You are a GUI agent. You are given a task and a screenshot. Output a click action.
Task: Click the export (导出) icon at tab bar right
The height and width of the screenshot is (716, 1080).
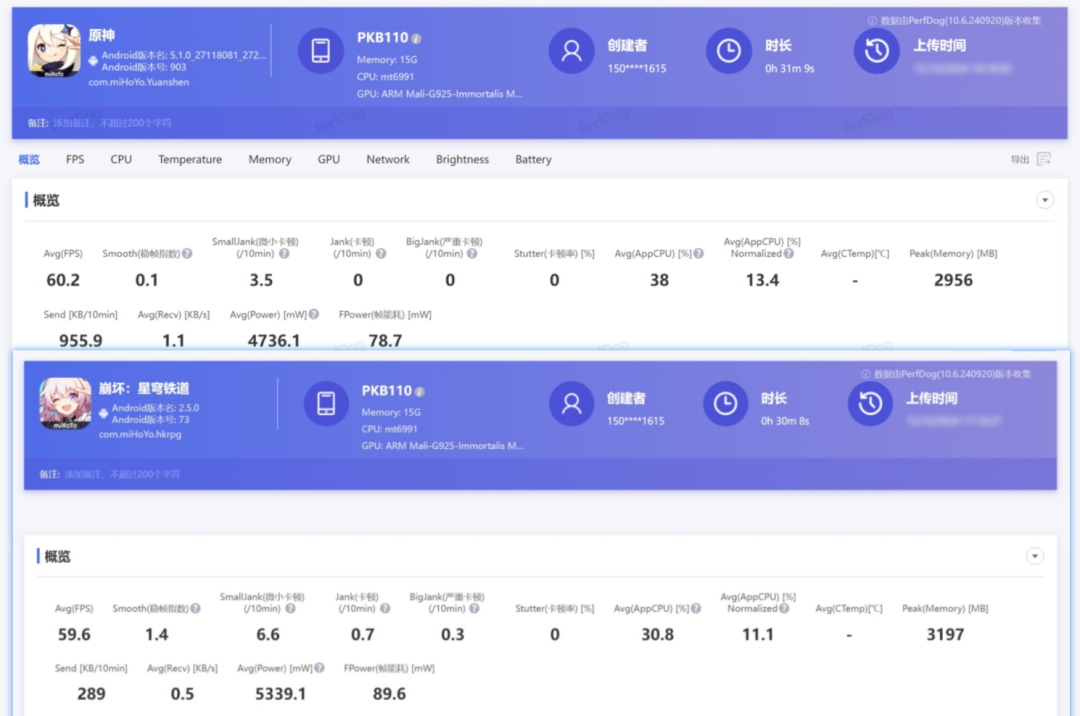pos(1044,159)
